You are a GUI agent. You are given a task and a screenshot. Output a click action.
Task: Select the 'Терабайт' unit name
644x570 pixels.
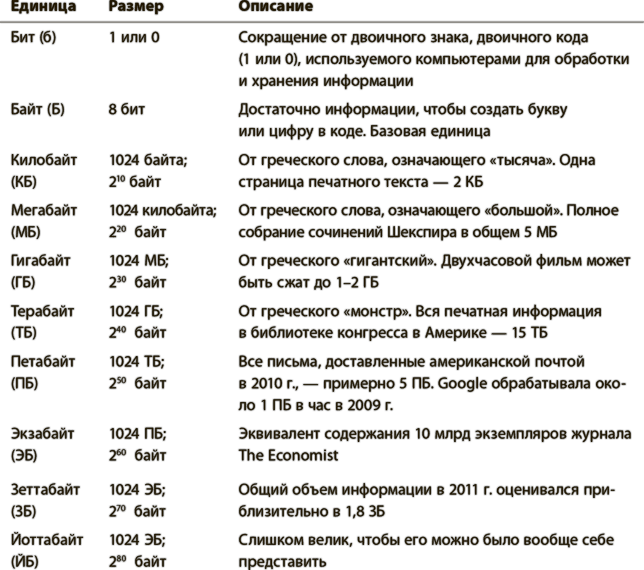click(42, 311)
